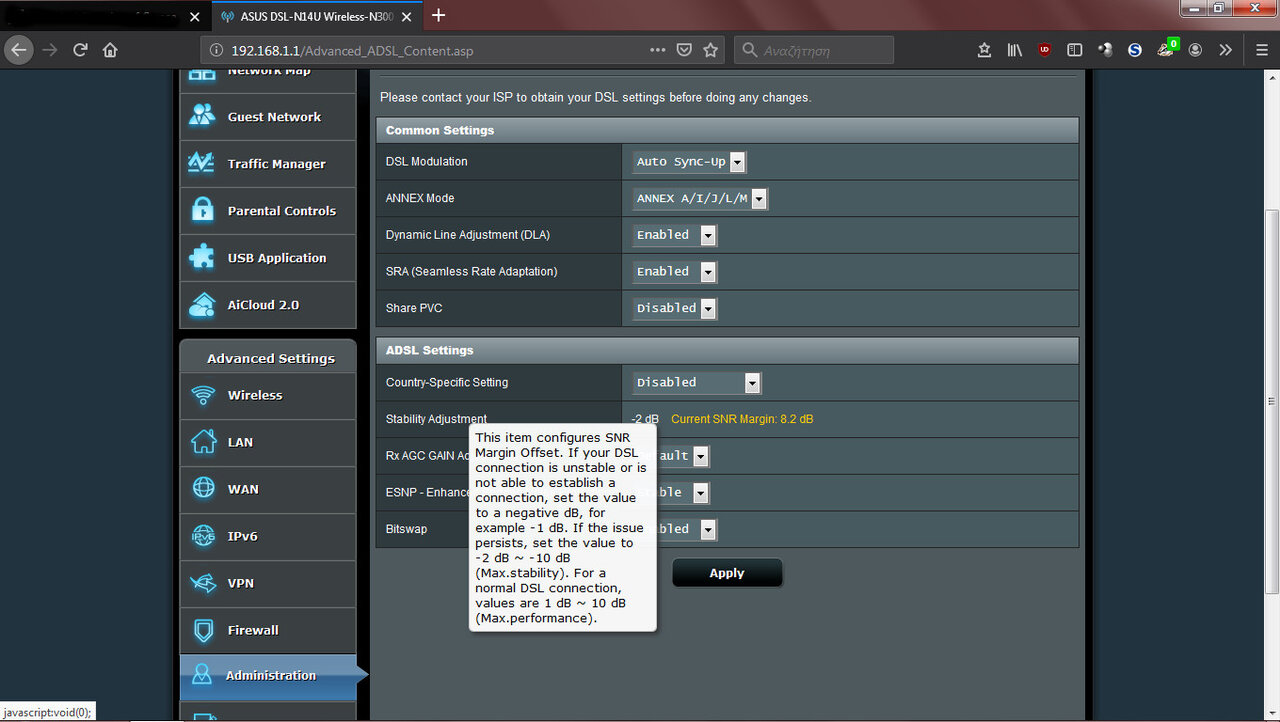Viewport: 1280px width, 722px height.
Task: Click the Parental Controls lock icon
Action: pos(202,210)
